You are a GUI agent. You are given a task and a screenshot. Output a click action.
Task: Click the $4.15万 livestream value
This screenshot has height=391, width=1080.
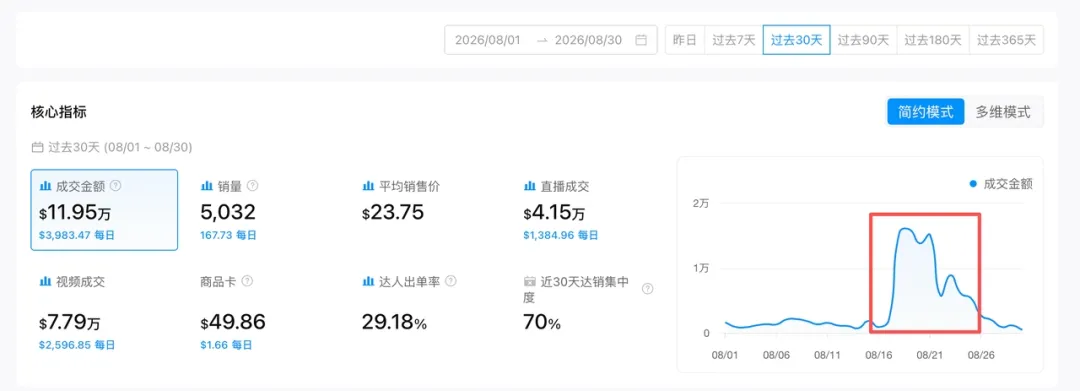[x=554, y=213]
